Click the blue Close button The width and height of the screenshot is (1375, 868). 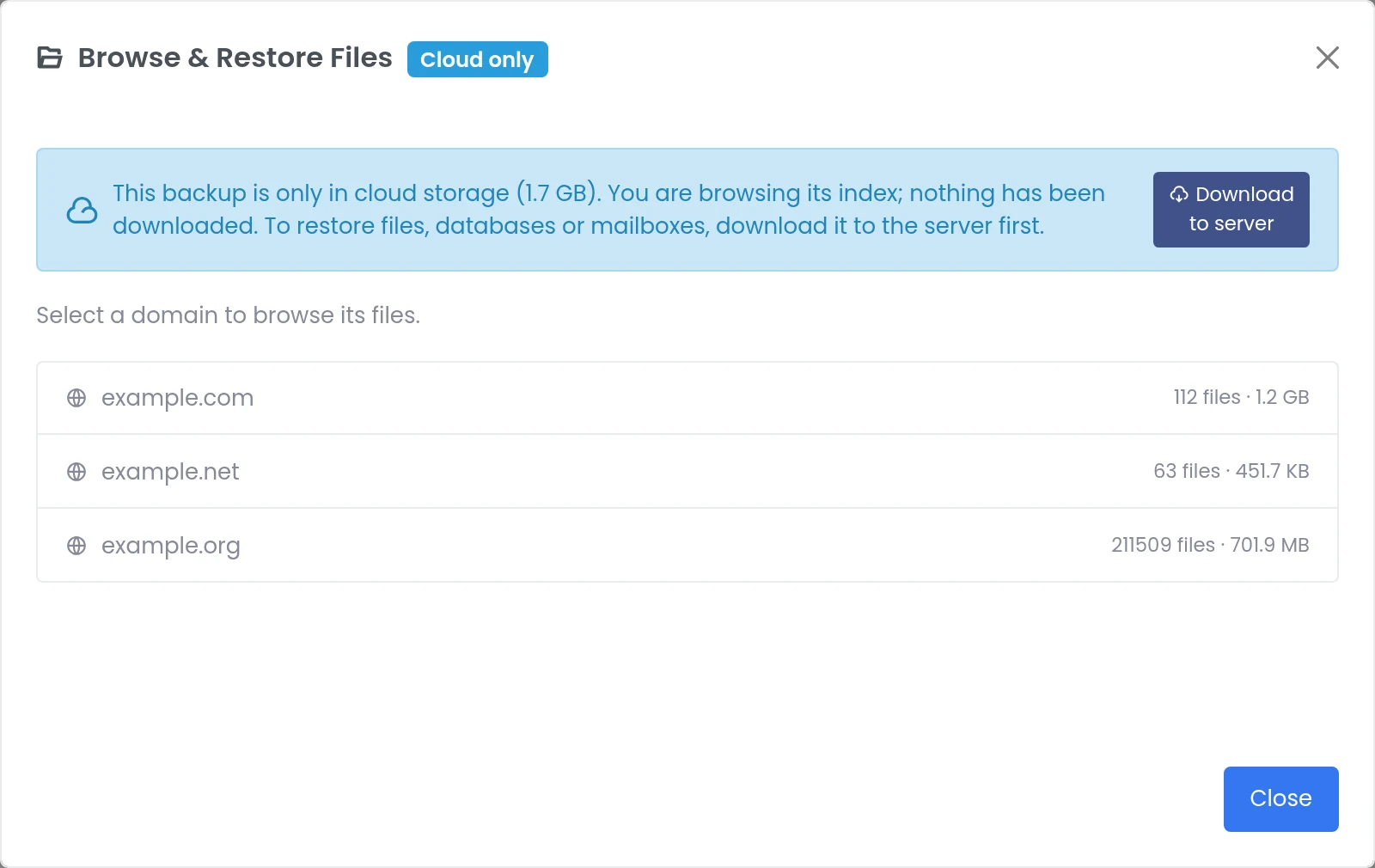click(1280, 799)
